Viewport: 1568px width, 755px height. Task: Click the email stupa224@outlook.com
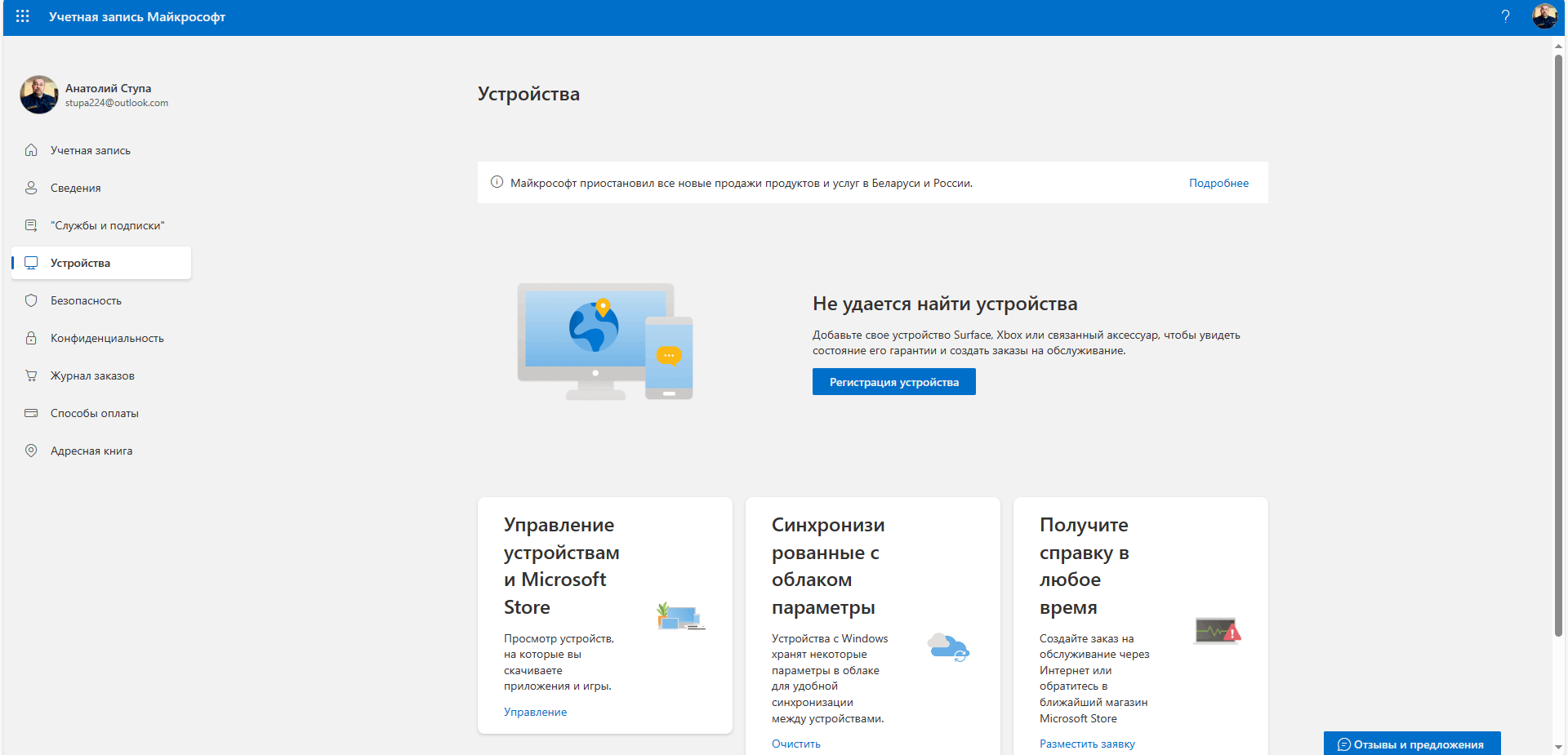coord(117,103)
